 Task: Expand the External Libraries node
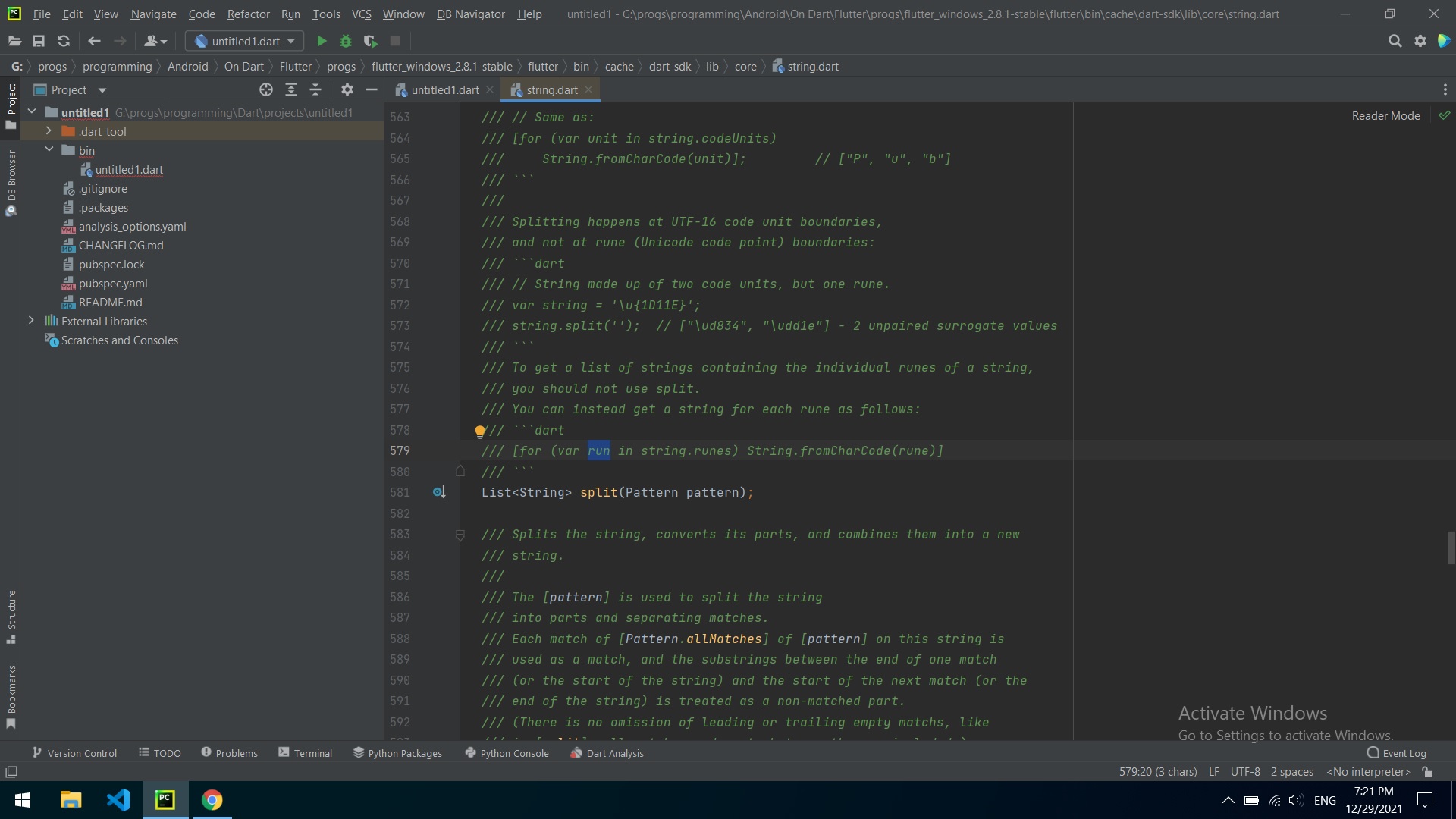tap(31, 321)
